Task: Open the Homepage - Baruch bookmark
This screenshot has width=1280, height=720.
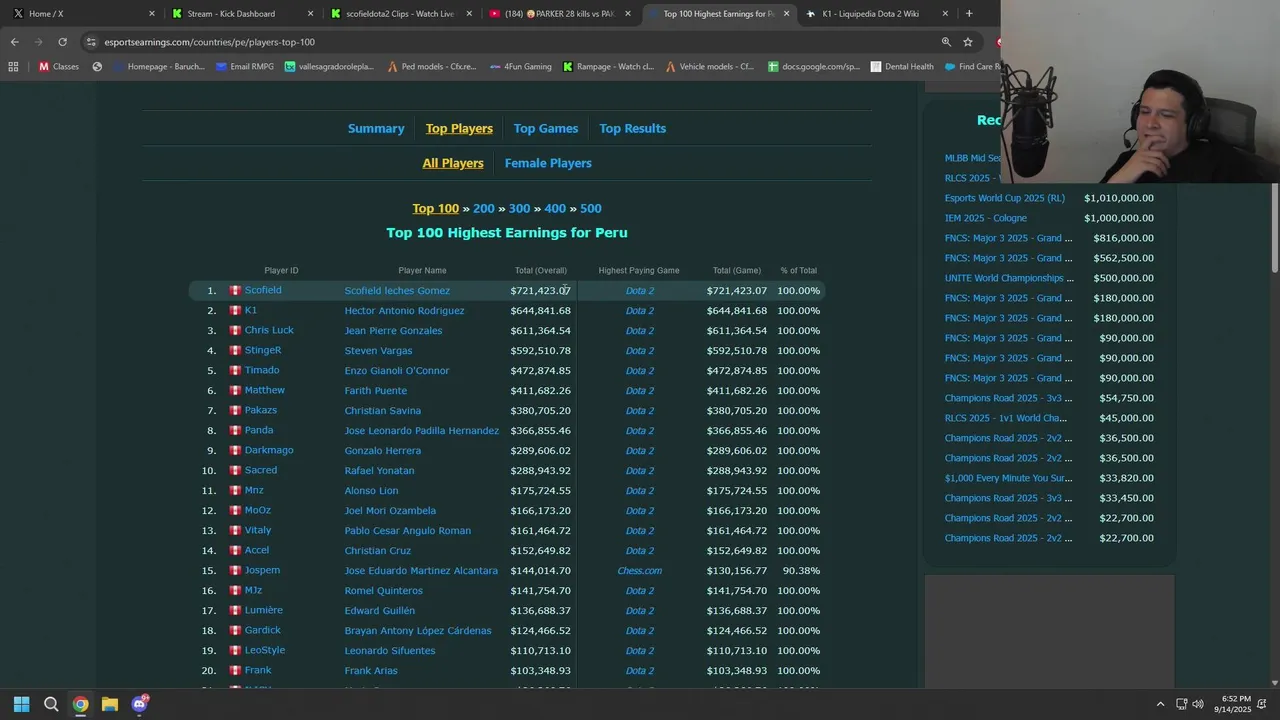Action: [158, 67]
